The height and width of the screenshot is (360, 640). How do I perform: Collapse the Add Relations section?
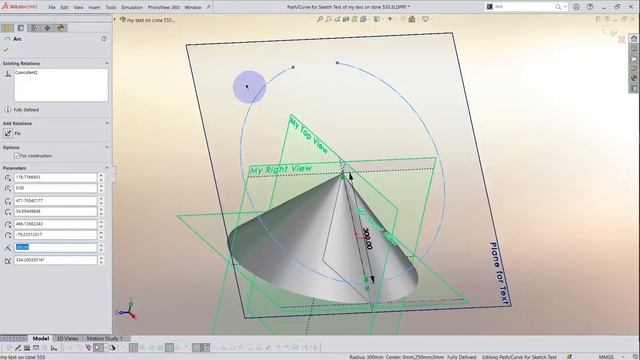tap(107, 123)
